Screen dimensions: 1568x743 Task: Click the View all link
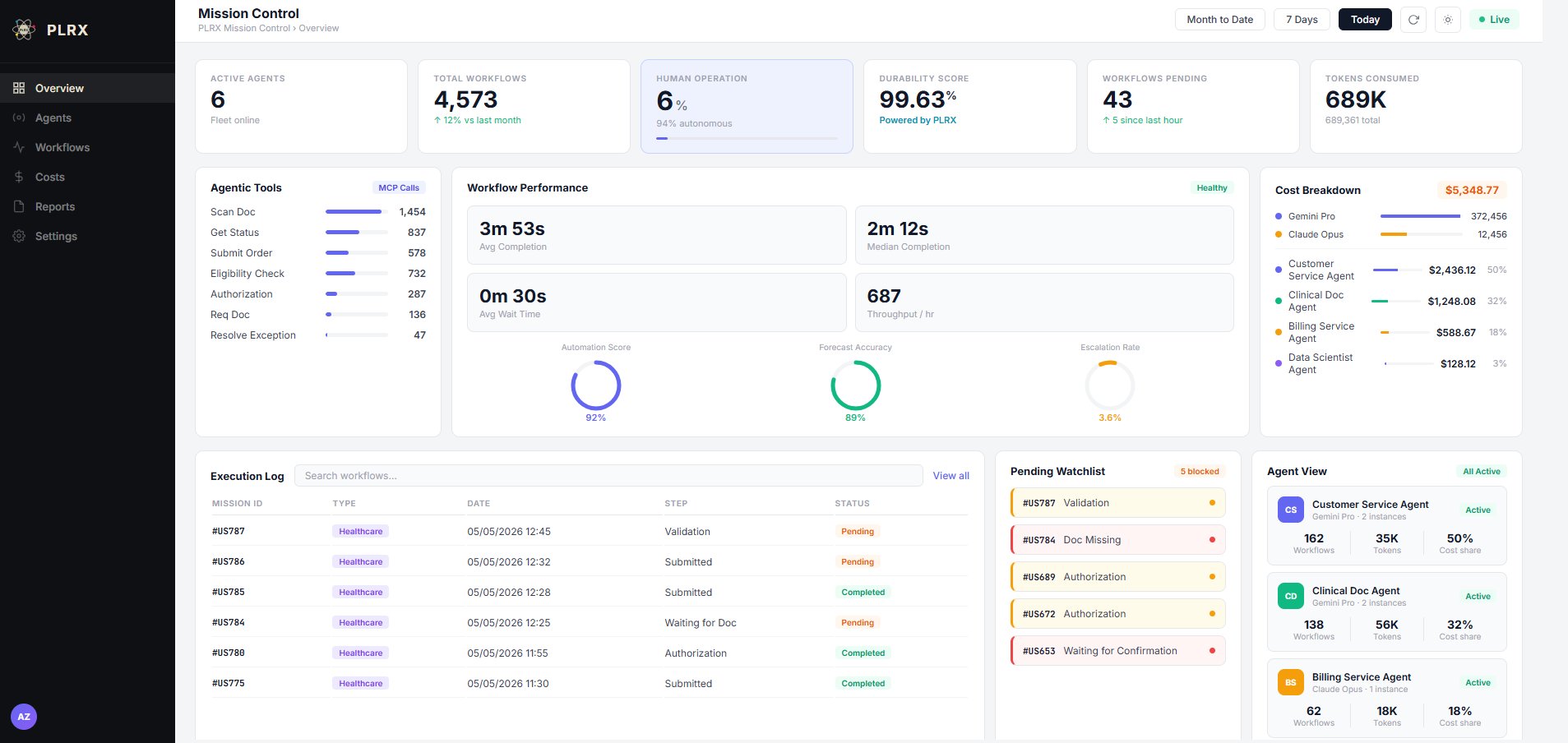[x=951, y=476]
